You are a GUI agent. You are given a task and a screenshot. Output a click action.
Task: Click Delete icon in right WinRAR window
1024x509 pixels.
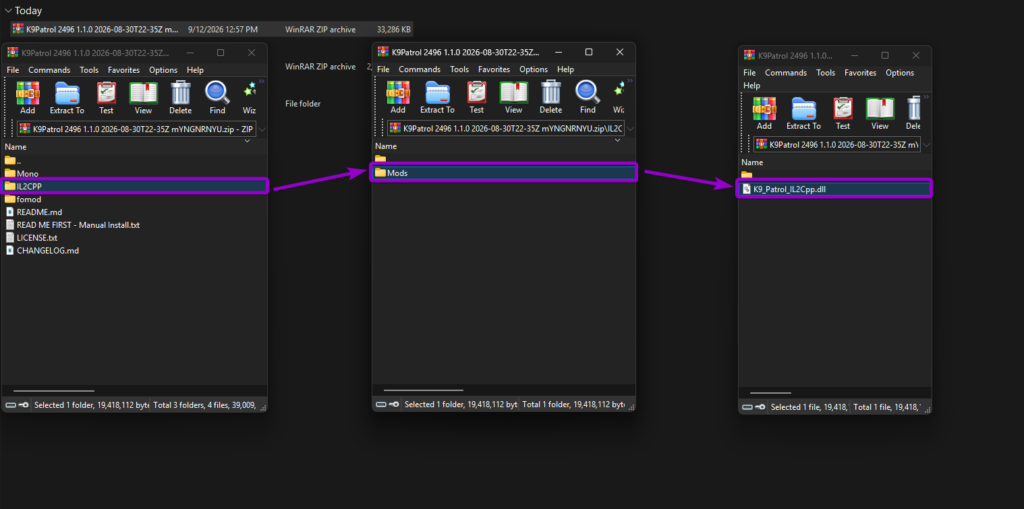(x=913, y=113)
